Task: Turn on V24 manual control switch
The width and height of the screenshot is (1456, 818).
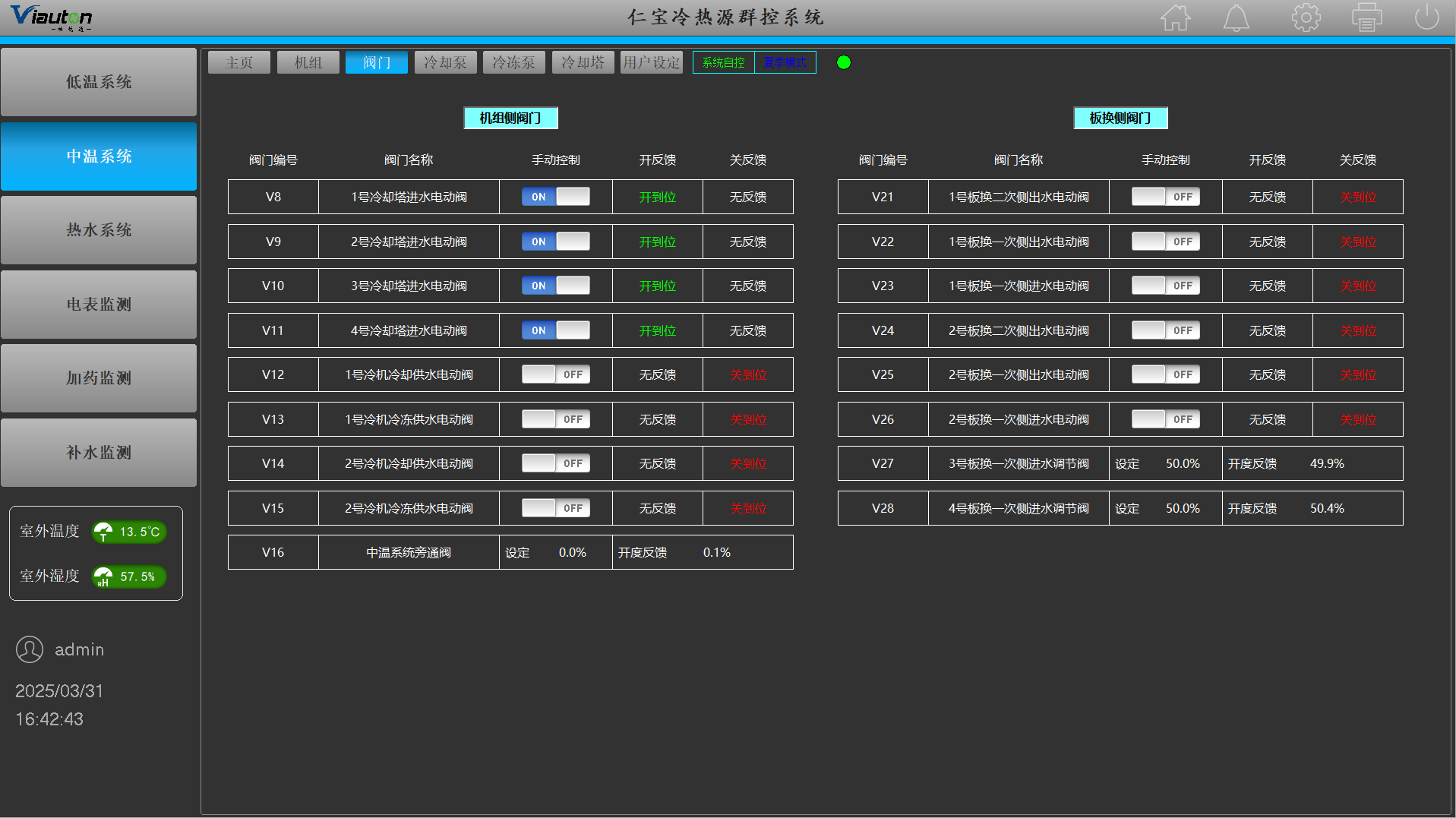Action: [1166, 330]
